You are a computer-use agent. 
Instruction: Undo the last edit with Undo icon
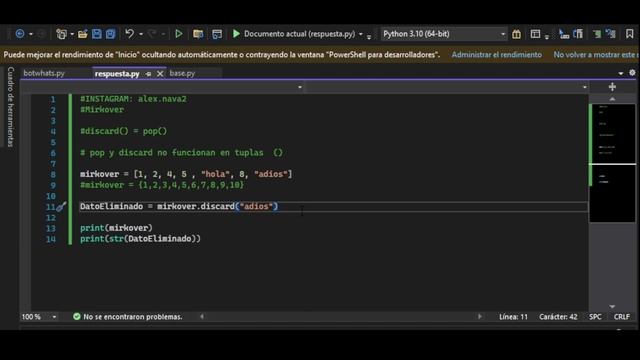point(129,34)
